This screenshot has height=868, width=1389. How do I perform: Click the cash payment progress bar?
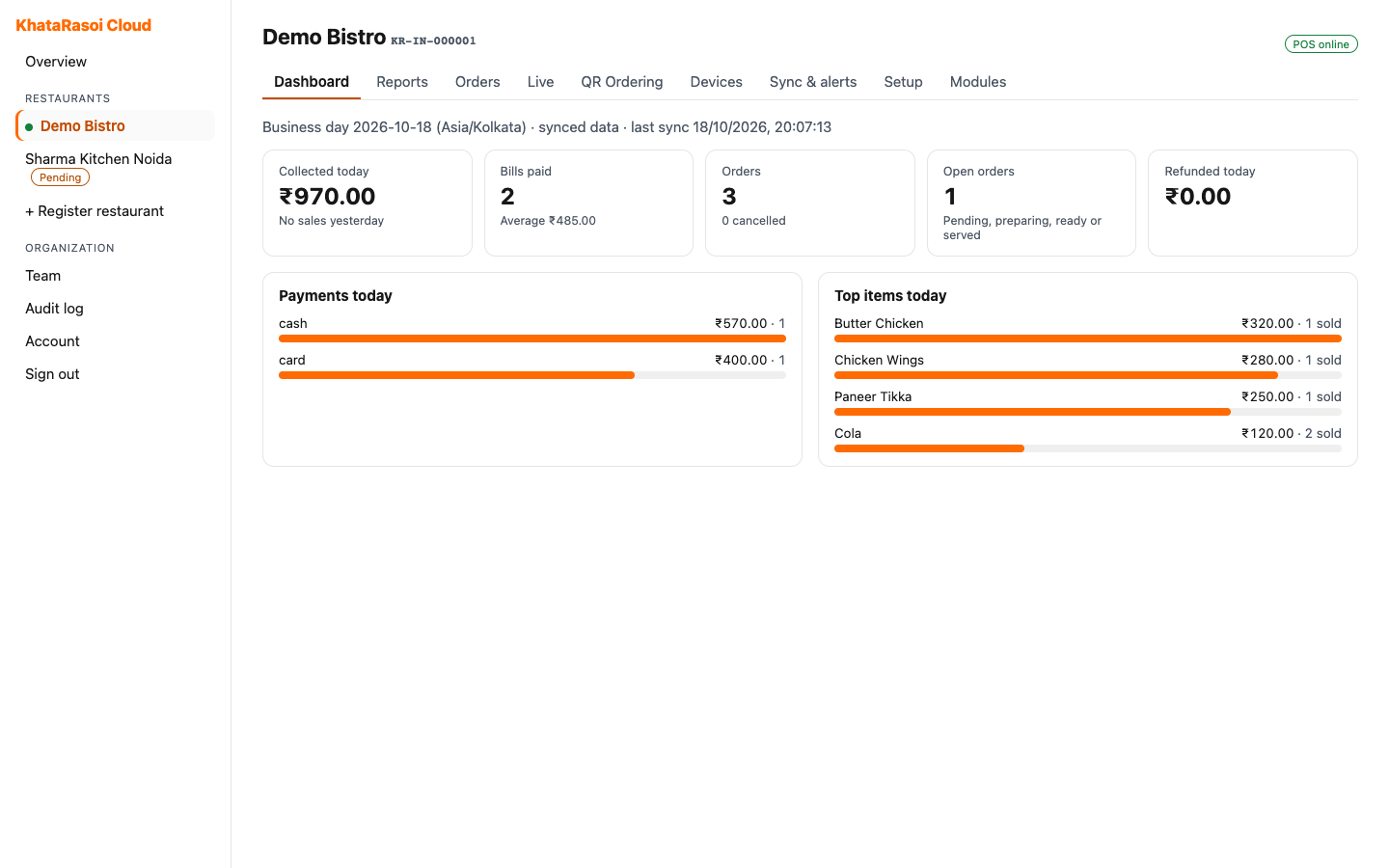click(532, 339)
